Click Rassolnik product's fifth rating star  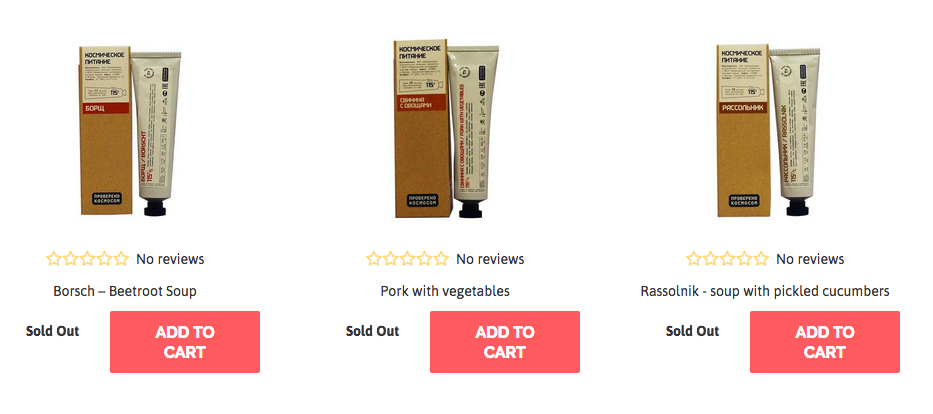(x=761, y=259)
